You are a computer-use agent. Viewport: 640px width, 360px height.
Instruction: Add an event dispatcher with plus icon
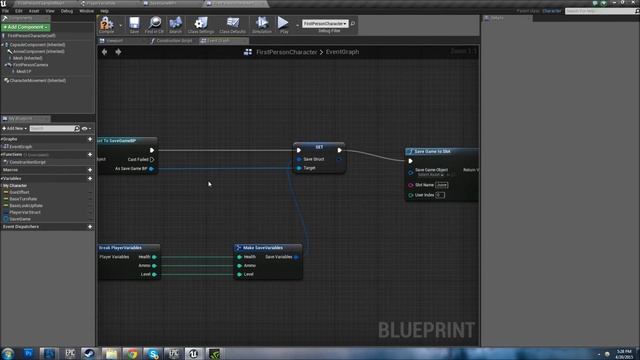click(90, 227)
